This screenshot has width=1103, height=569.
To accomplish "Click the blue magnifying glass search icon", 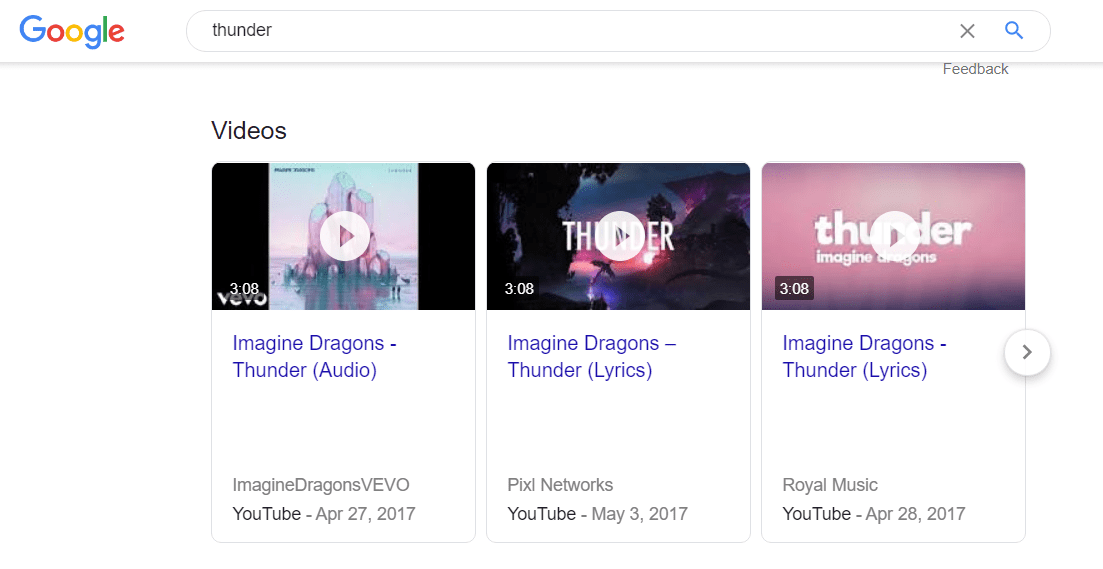I will click(x=1014, y=30).
